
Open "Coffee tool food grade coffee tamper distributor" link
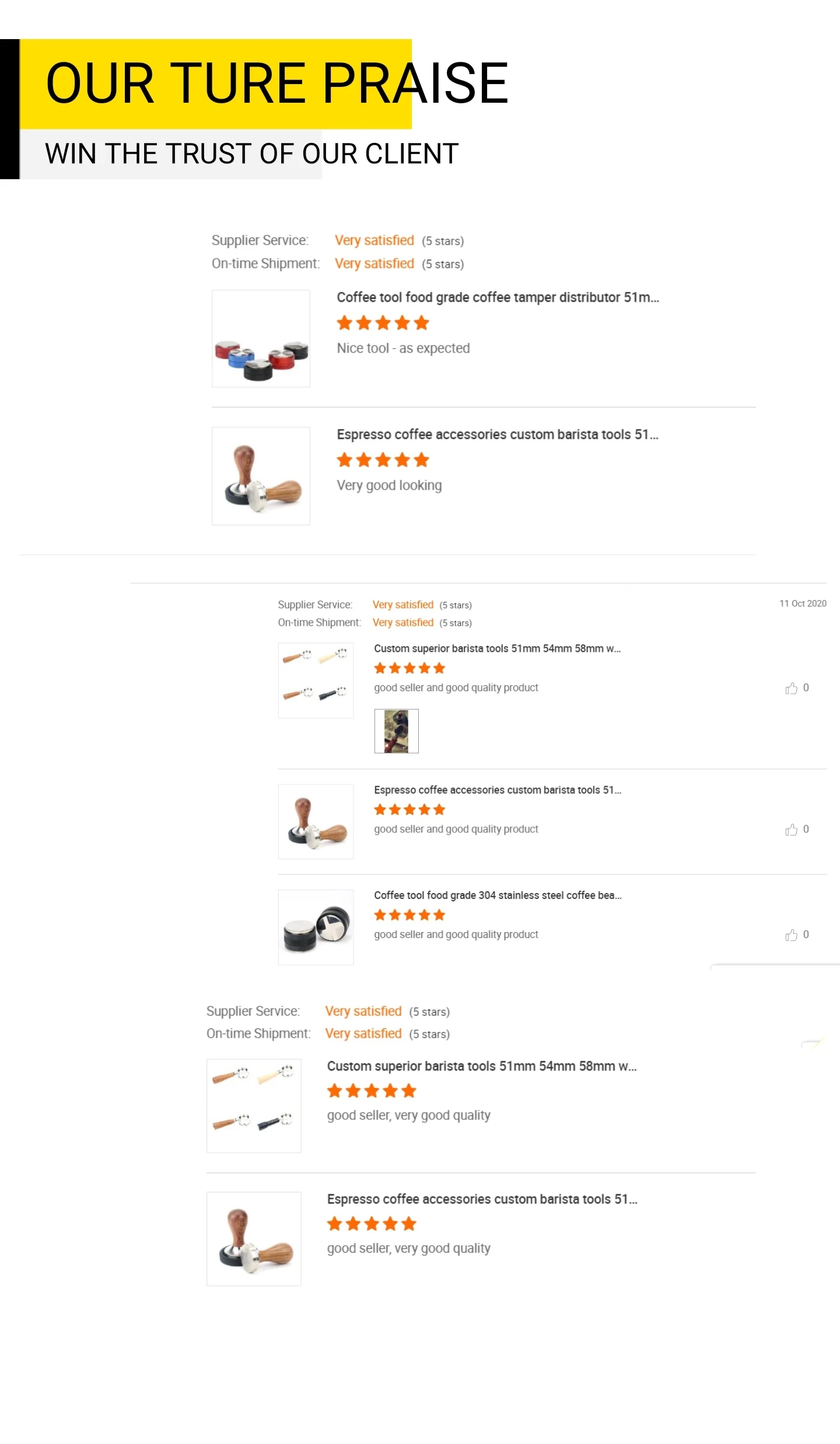[498, 297]
